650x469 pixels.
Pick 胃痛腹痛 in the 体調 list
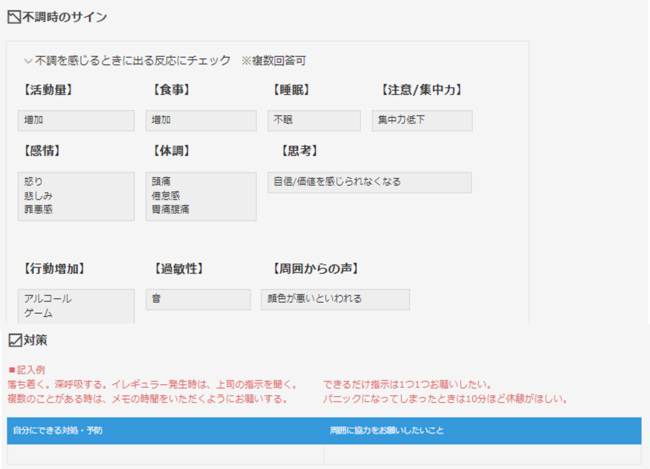(170, 209)
